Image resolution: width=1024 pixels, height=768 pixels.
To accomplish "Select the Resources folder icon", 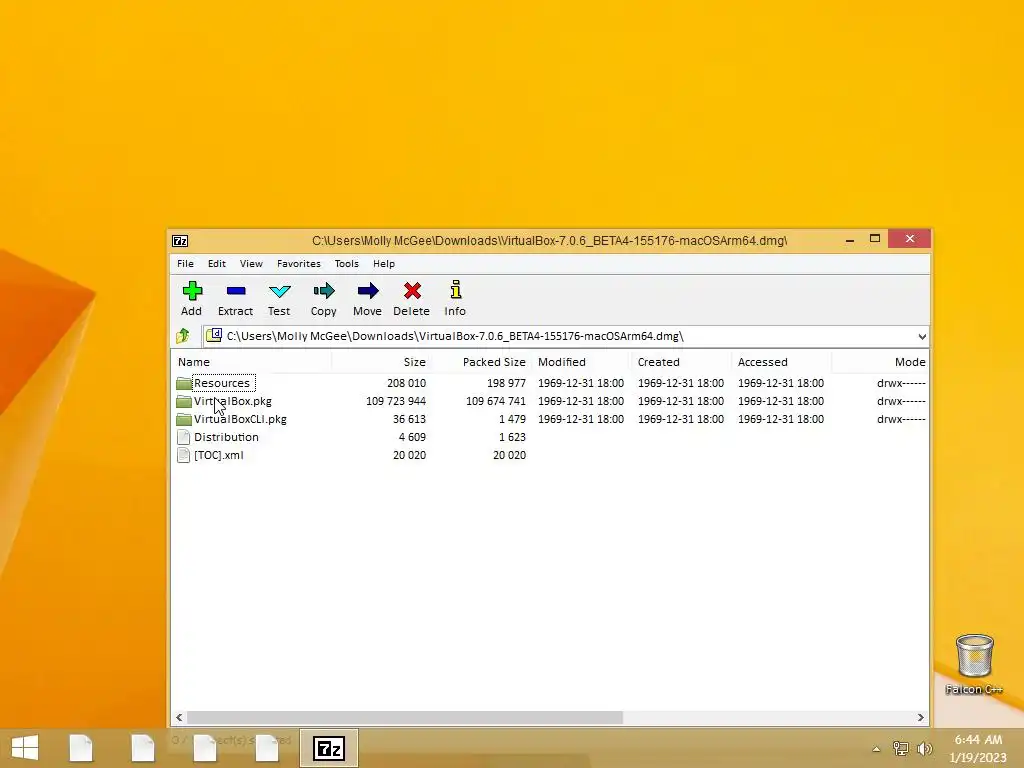I will (x=184, y=383).
